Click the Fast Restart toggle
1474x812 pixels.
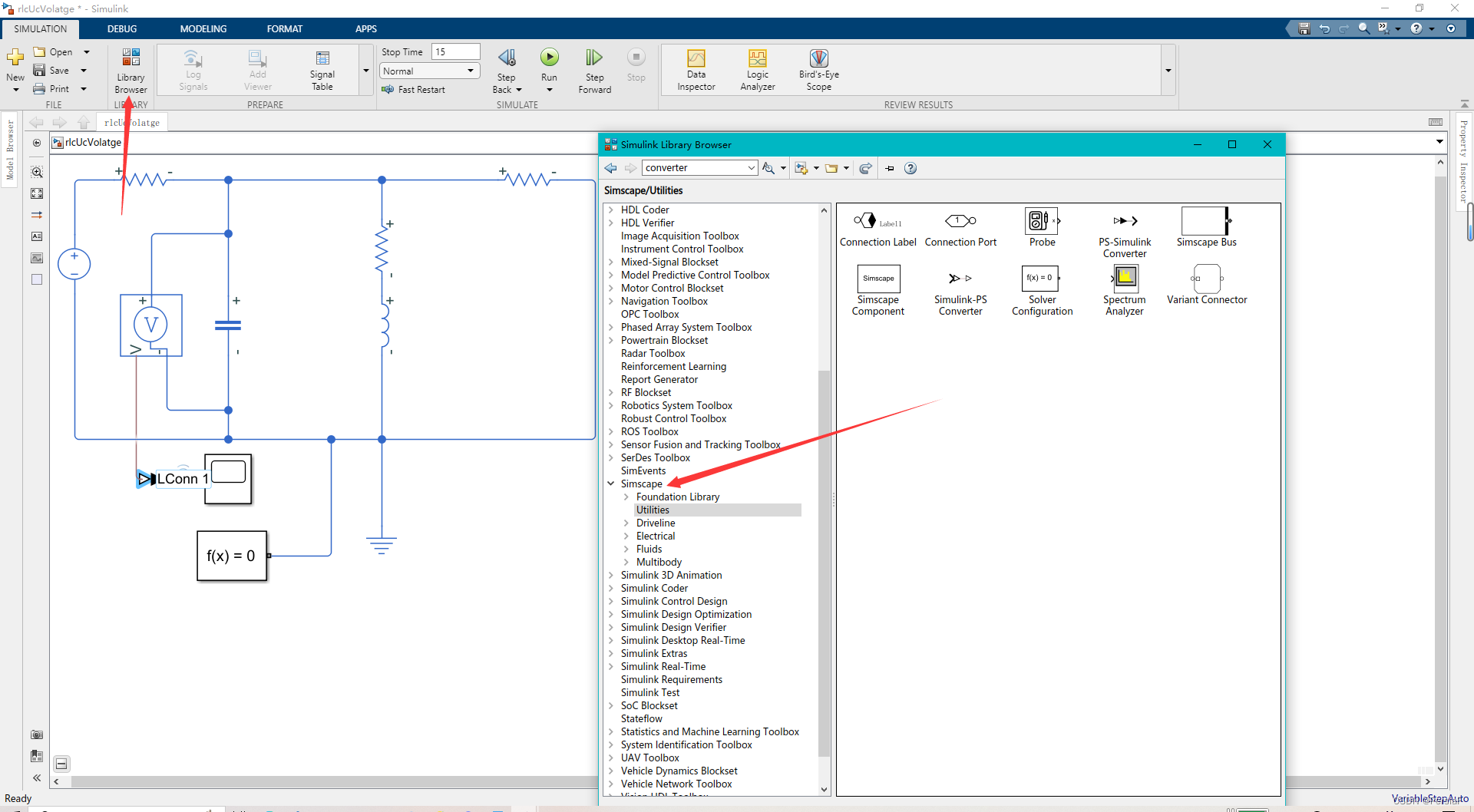click(x=413, y=90)
